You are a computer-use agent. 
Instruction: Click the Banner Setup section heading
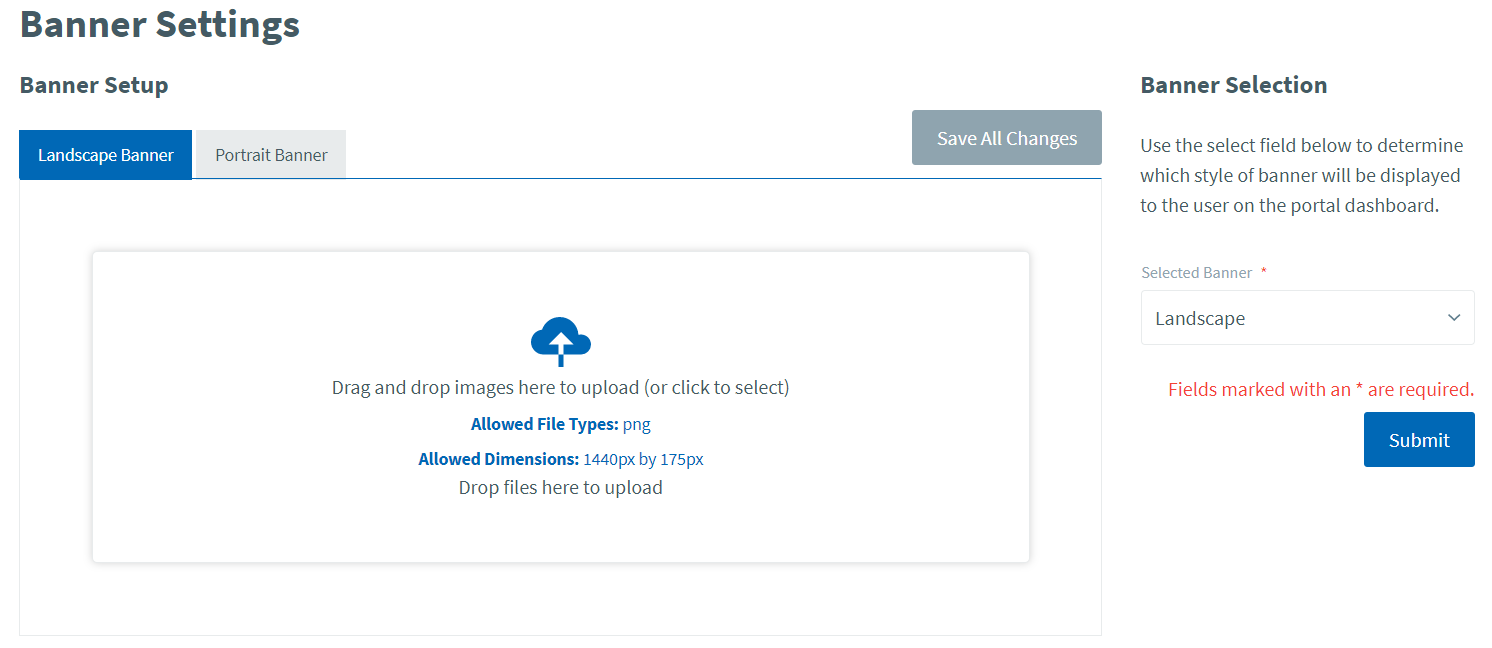(94, 85)
